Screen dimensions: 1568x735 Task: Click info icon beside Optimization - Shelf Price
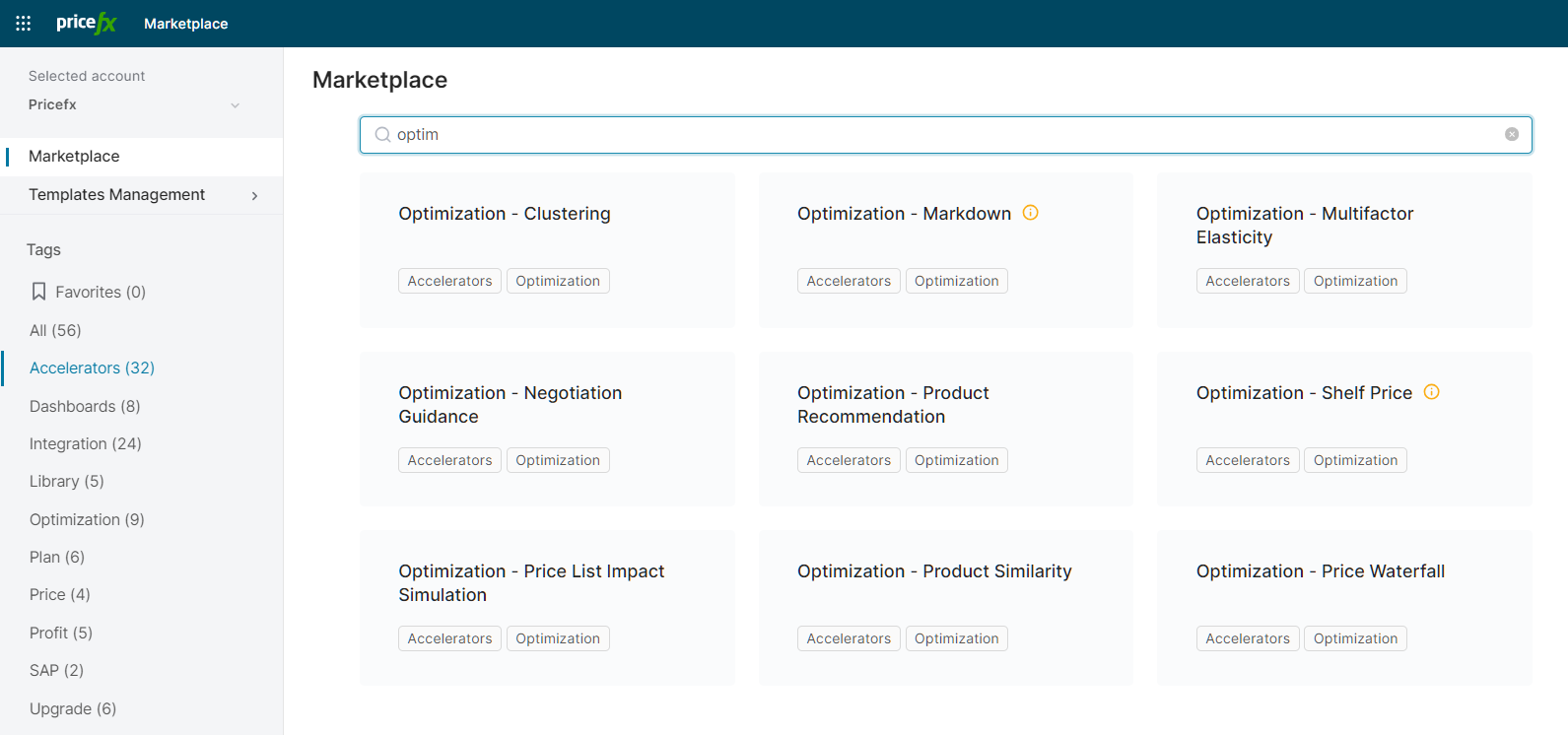pyautogui.click(x=1431, y=392)
